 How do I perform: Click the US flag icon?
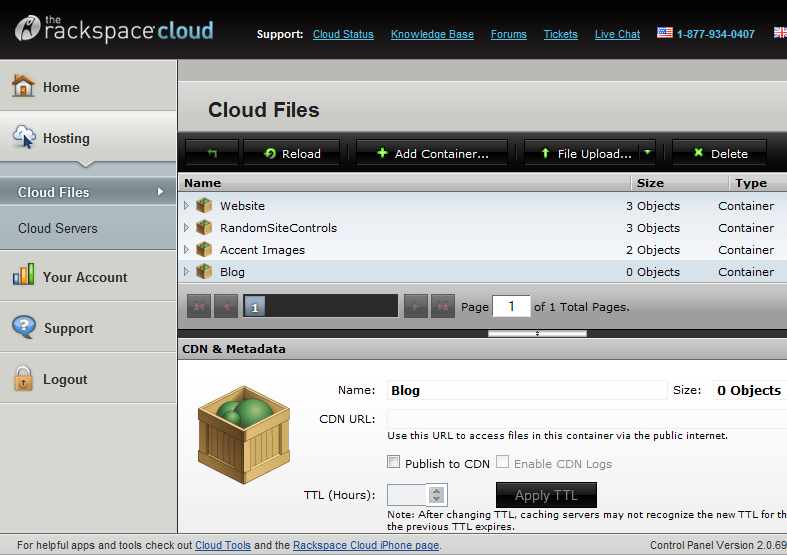click(x=665, y=33)
